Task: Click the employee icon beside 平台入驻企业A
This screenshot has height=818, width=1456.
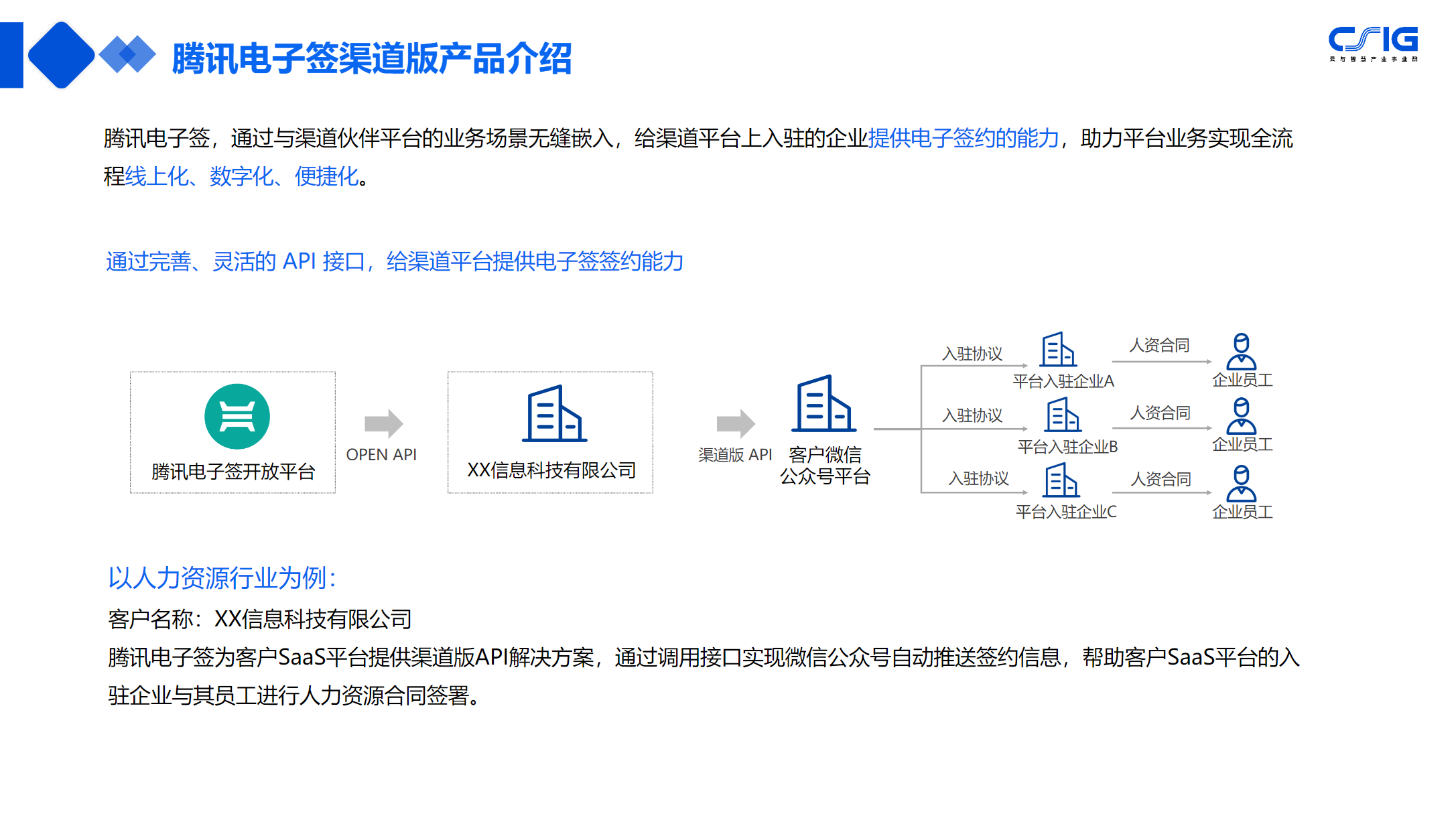Action: coord(1241,351)
